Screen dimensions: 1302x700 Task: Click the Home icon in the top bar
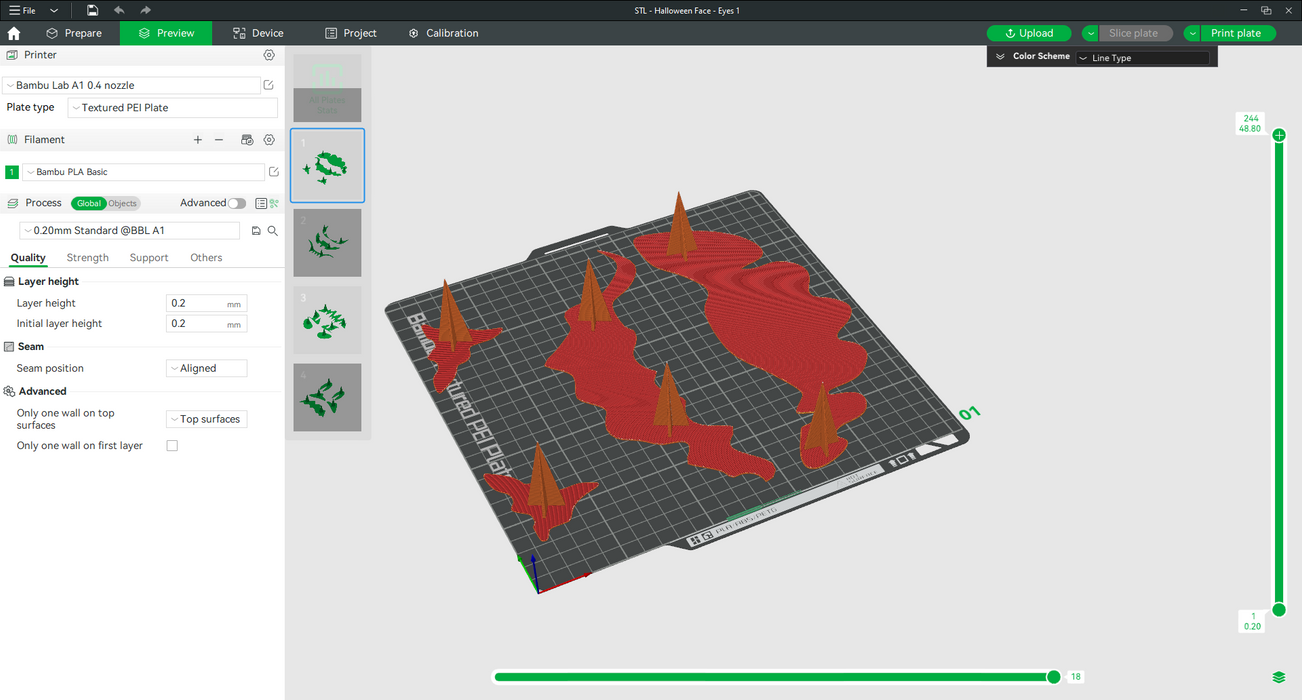tap(14, 33)
